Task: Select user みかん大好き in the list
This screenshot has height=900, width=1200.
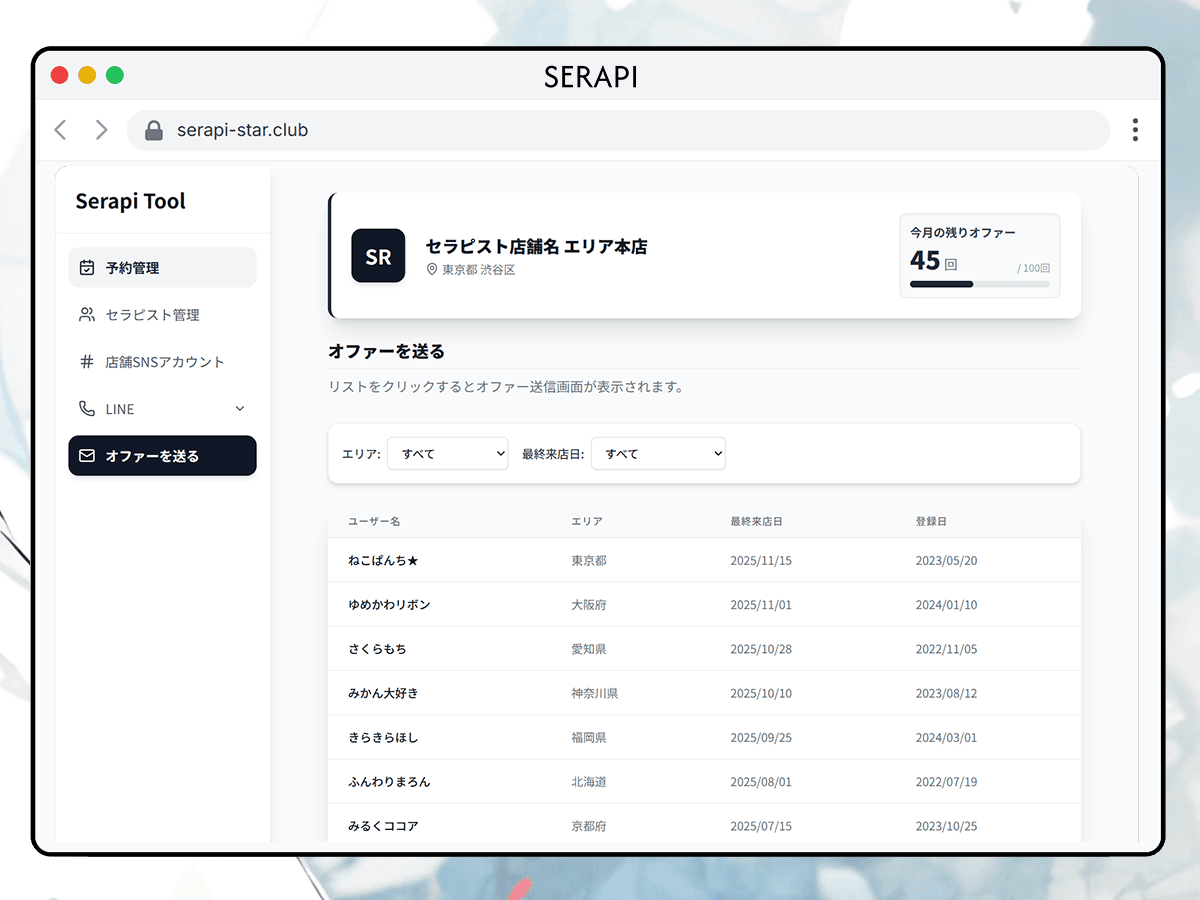Action: pos(704,692)
